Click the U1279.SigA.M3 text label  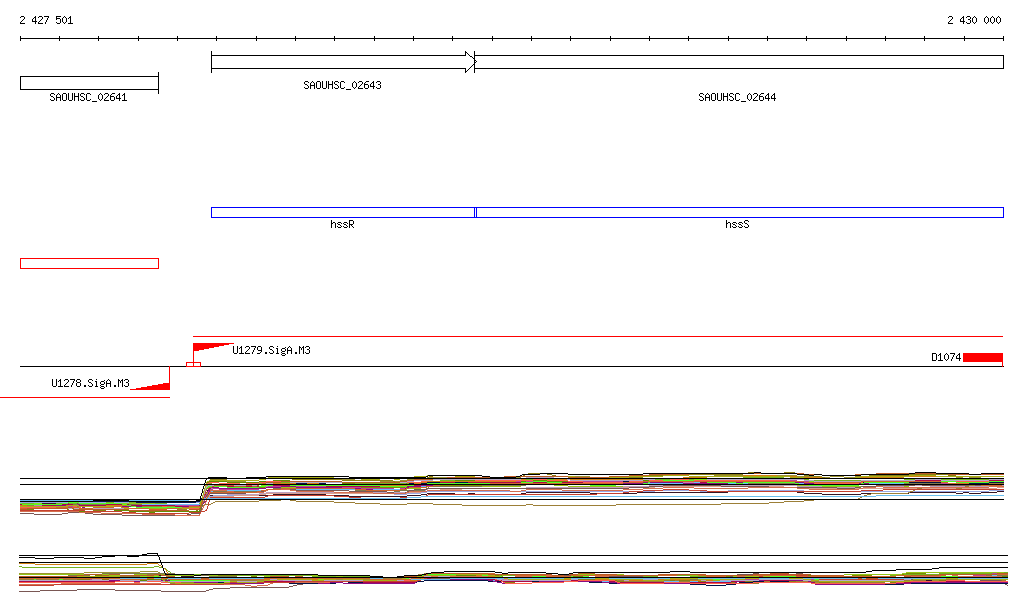(271, 351)
